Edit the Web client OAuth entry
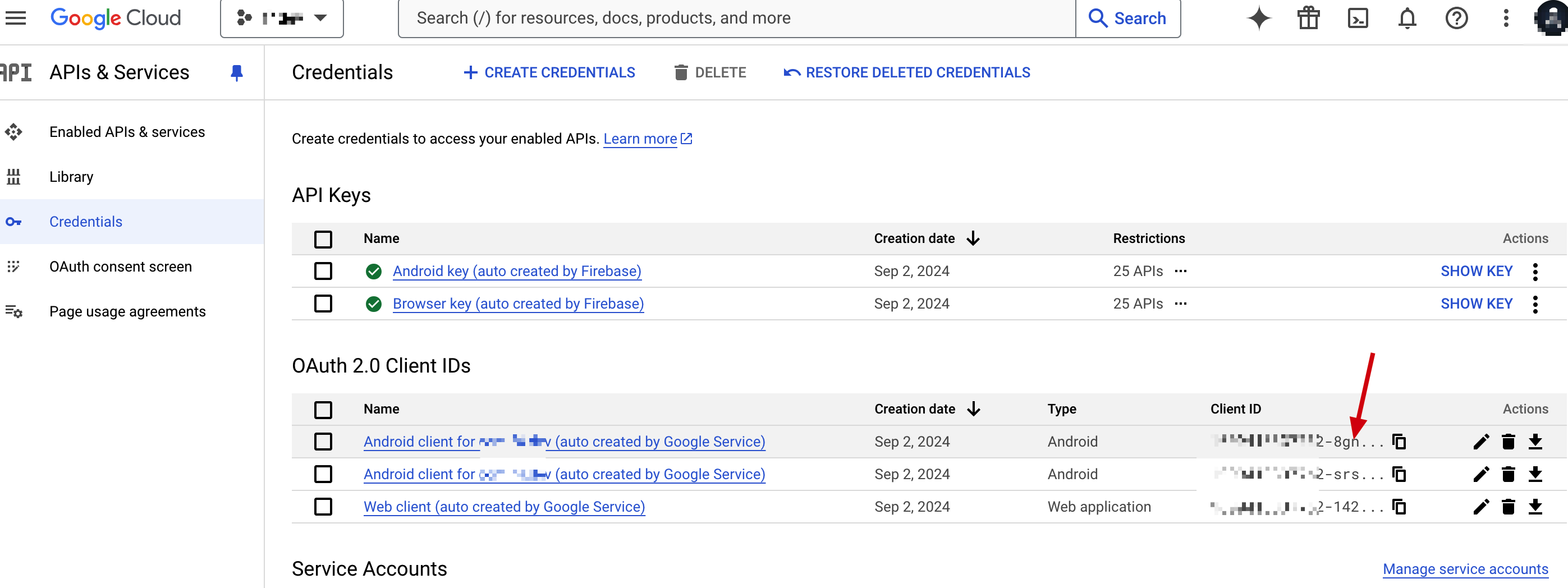 (x=1481, y=507)
